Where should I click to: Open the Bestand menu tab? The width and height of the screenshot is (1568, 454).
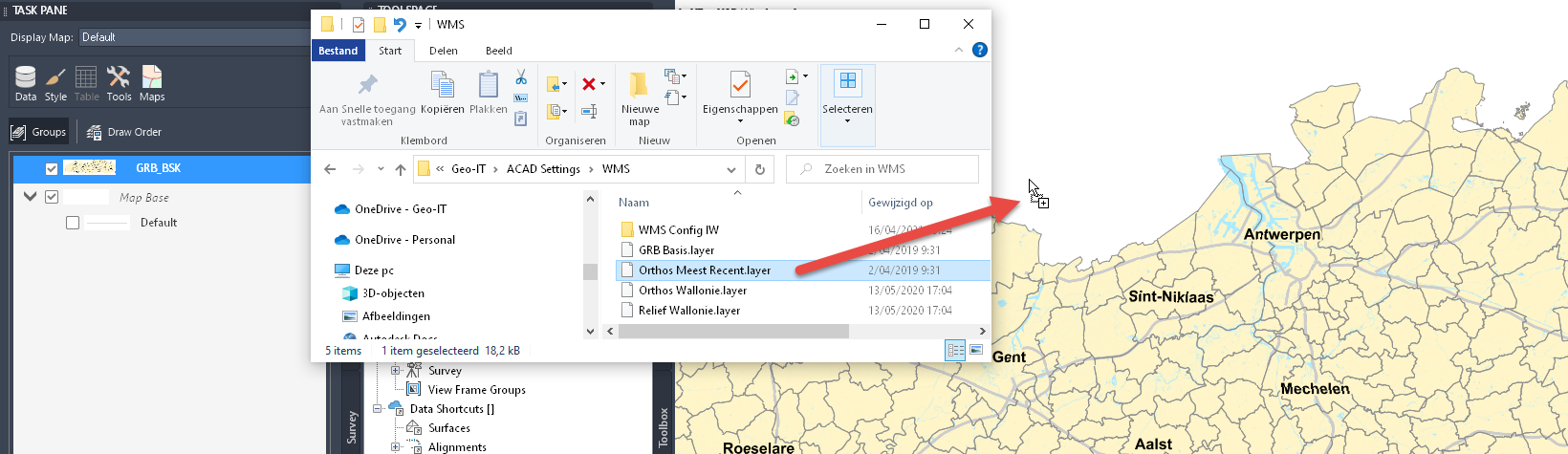tap(338, 51)
